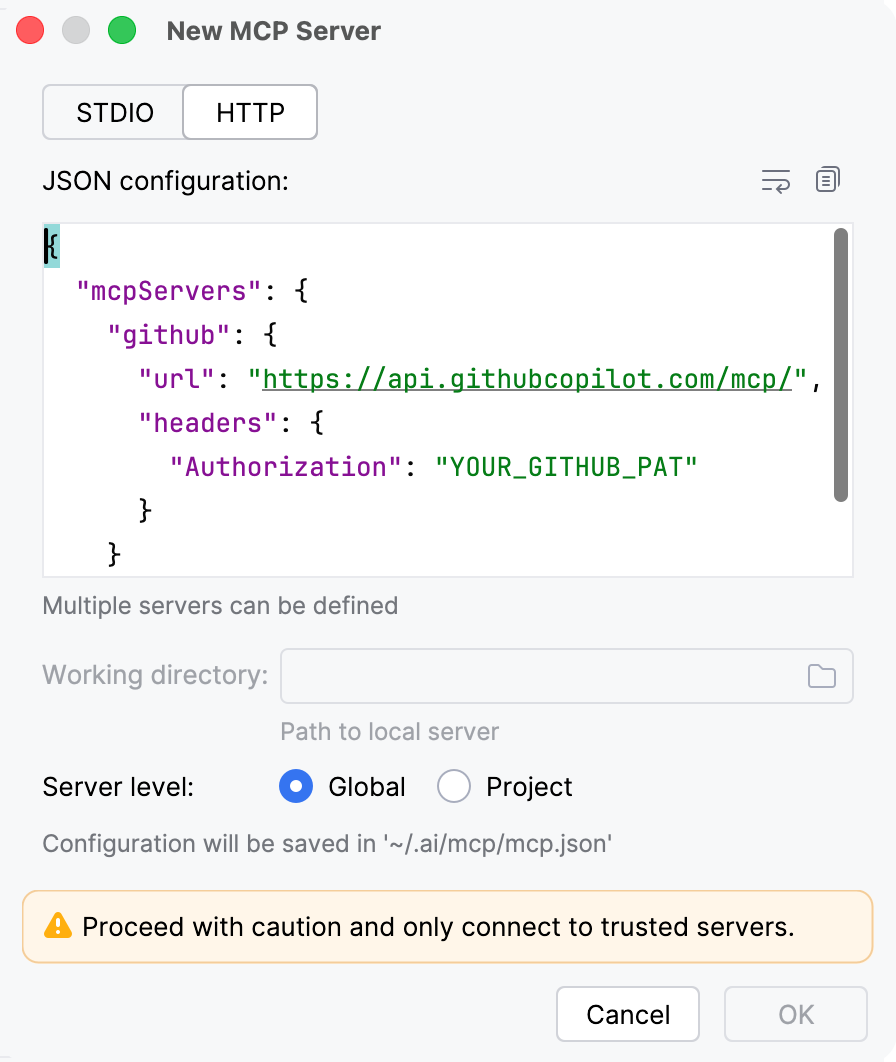Click the "Authorization" key text

[x=286, y=467]
